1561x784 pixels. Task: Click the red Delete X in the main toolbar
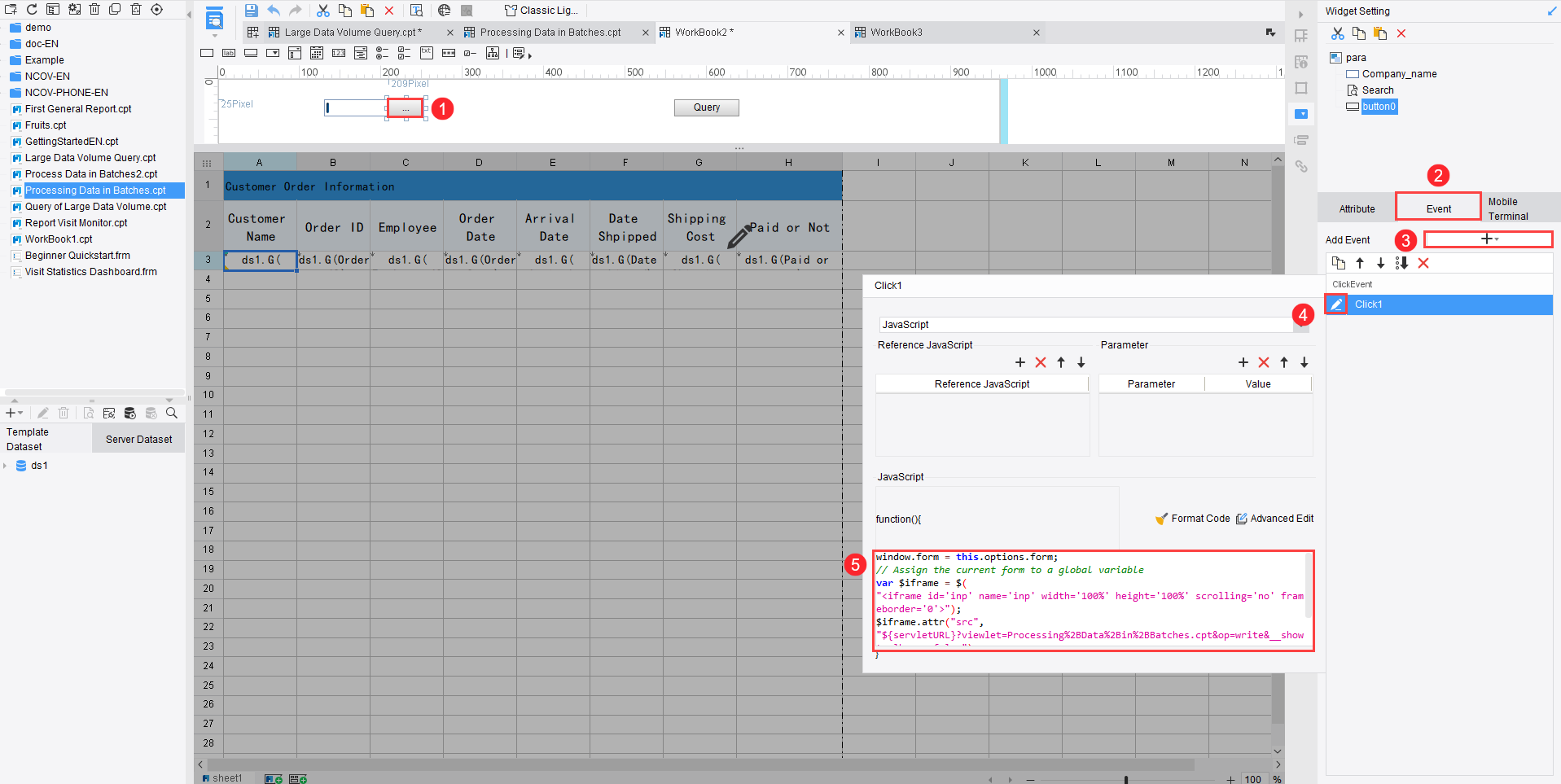click(389, 11)
